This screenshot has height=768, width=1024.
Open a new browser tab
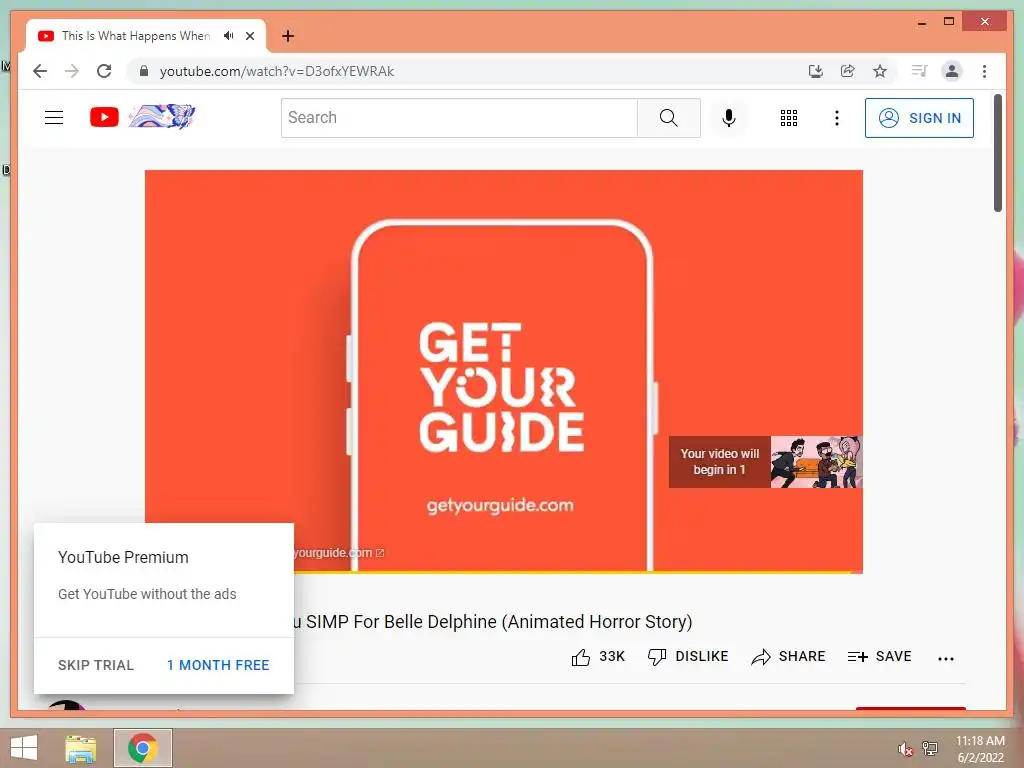(x=288, y=36)
